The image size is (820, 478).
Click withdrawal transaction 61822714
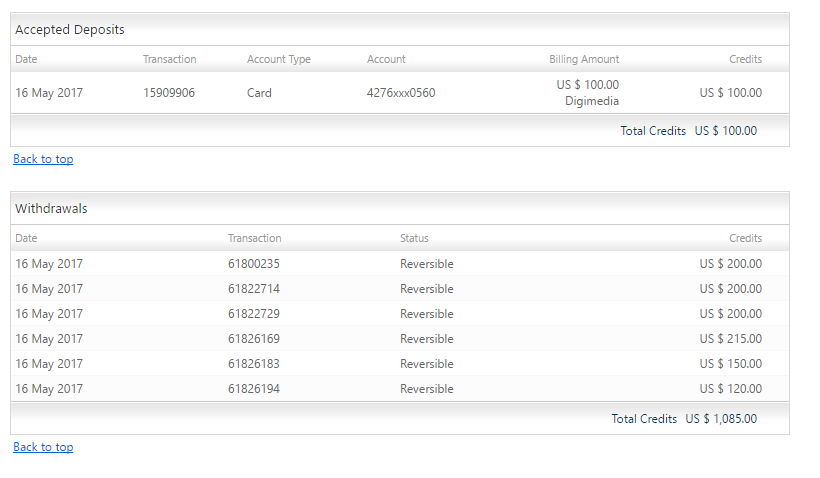point(254,289)
